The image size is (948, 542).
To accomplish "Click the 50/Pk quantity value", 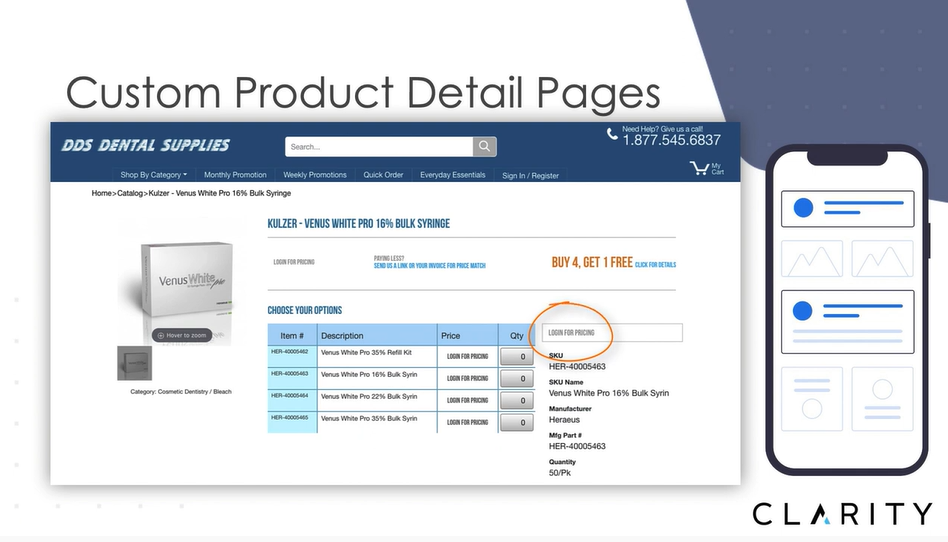I will click(560, 472).
